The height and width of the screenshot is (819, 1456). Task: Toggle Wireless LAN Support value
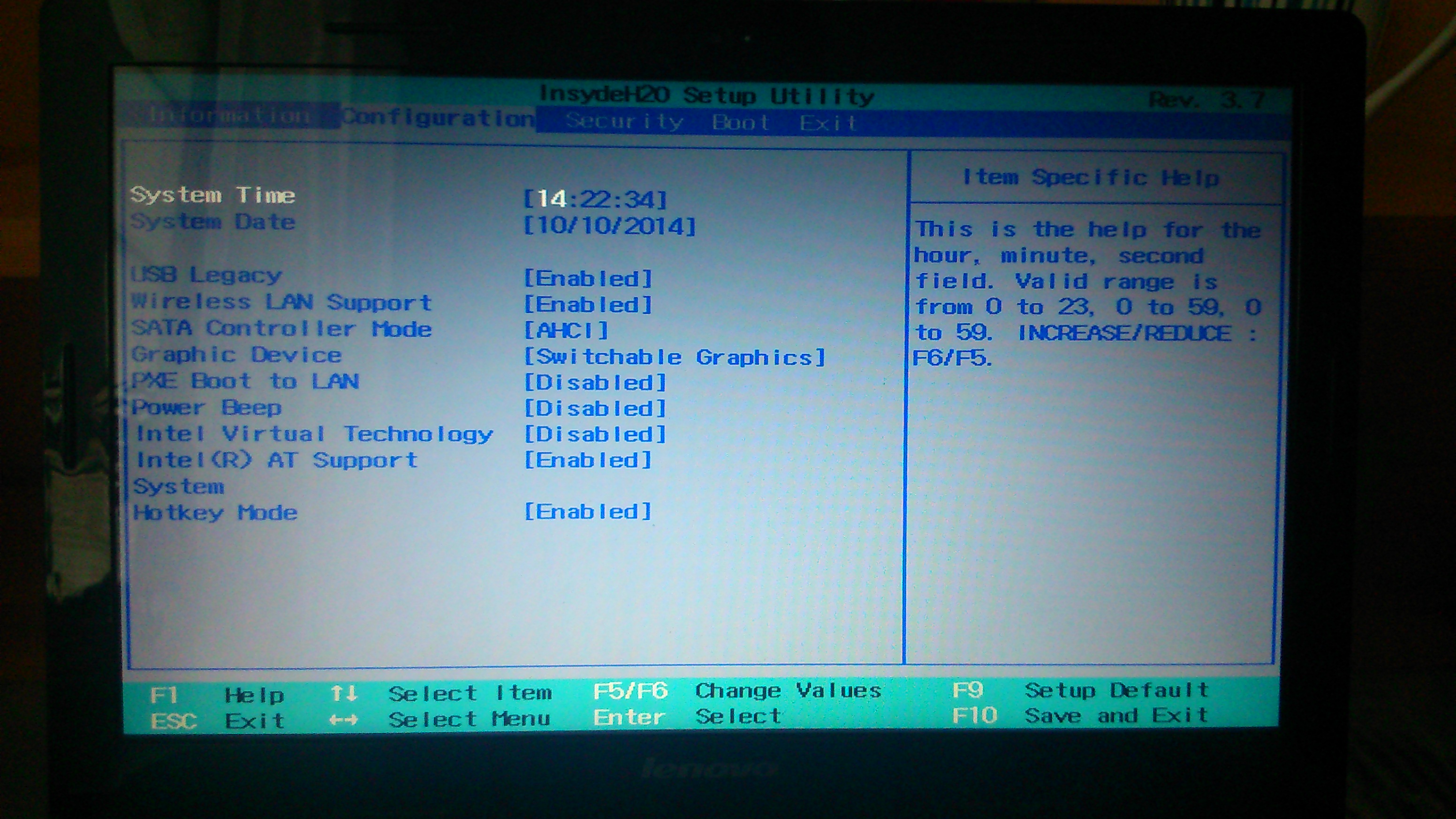(588, 304)
